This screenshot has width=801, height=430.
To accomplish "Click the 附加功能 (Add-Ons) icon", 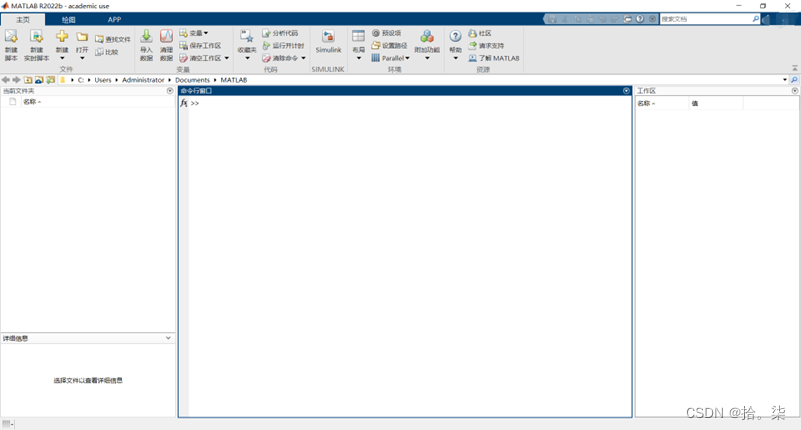I will pyautogui.click(x=427, y=36).
